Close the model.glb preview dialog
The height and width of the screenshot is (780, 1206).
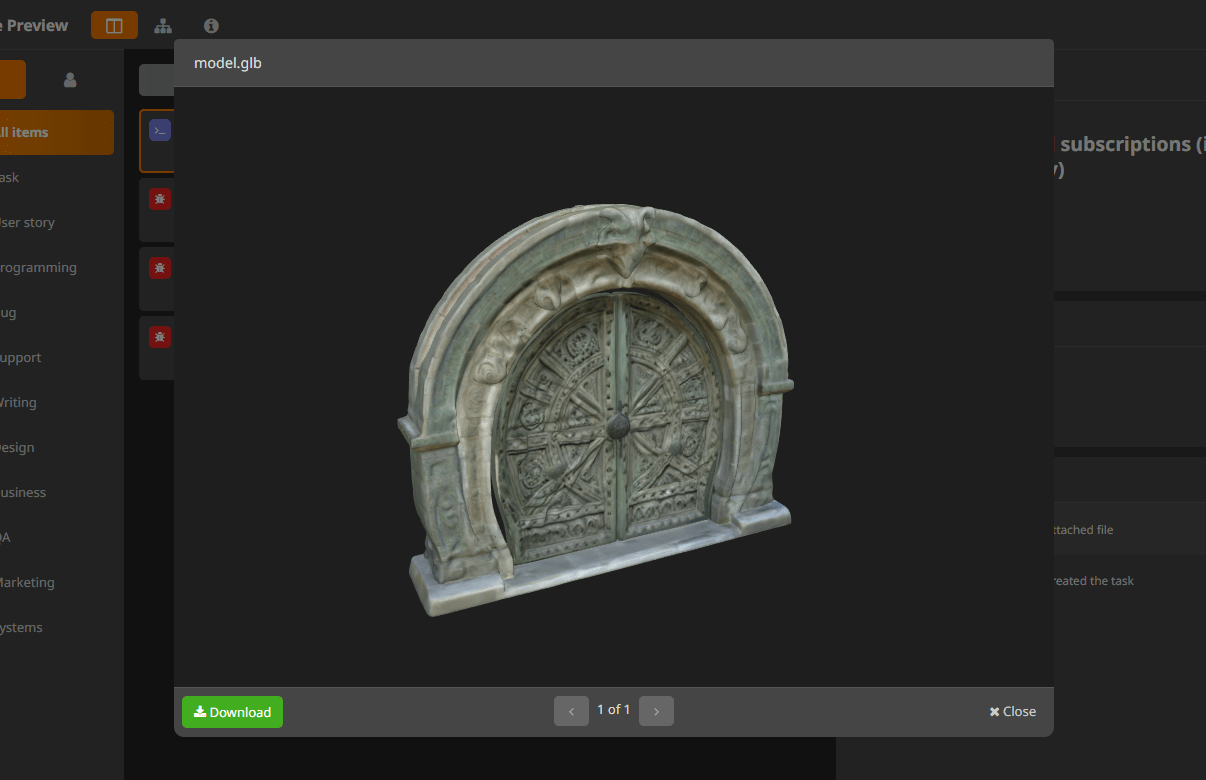pyautogui.click(x=1012, y=711)
